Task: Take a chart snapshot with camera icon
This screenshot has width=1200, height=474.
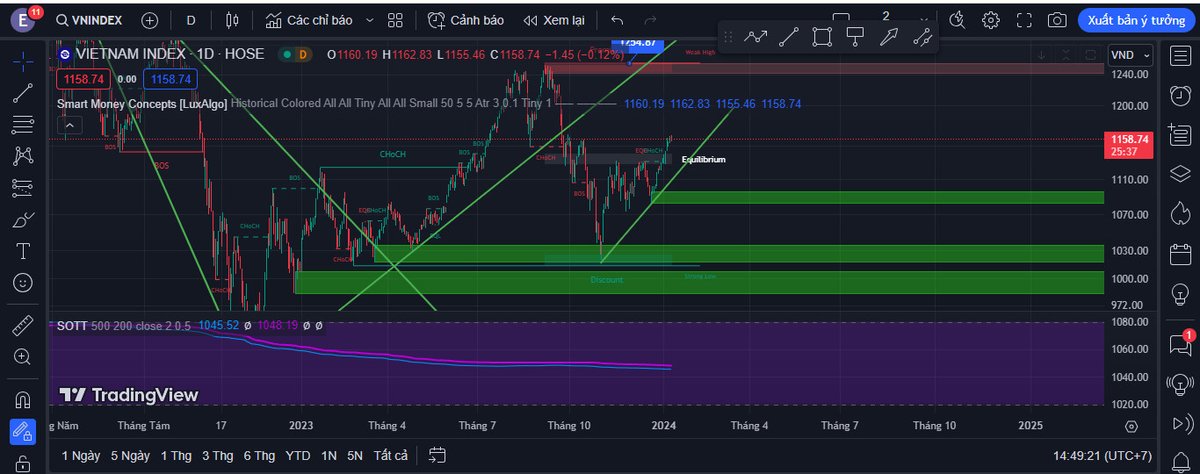Action: tap(1057, 20)
